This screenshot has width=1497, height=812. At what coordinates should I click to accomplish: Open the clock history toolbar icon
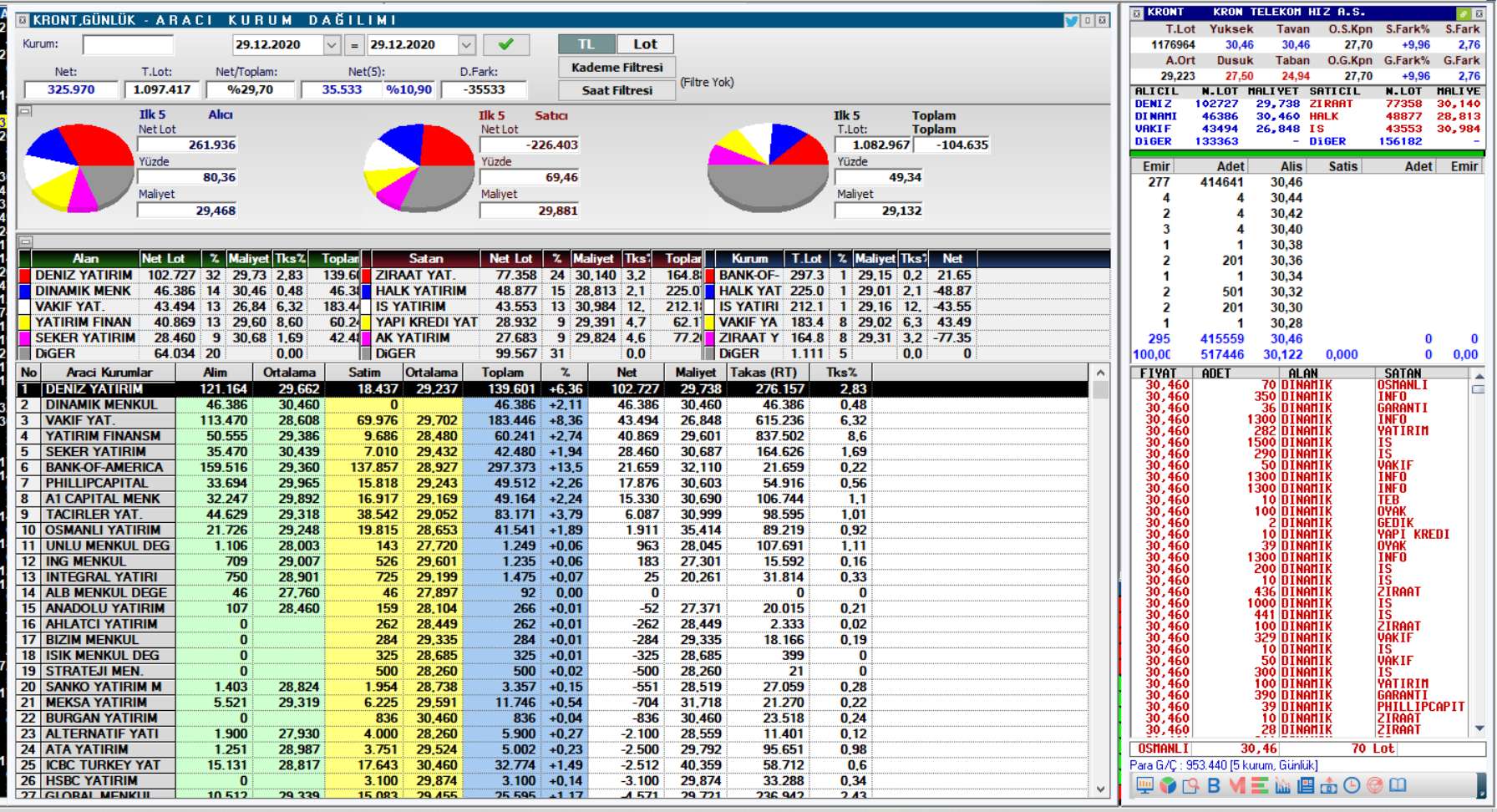point(1352,785)
